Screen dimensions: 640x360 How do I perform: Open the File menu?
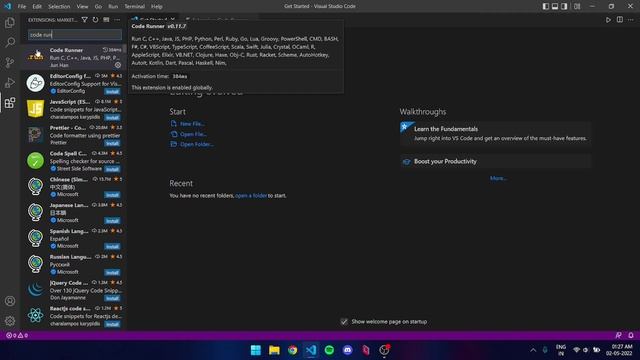tap(22, 7)
